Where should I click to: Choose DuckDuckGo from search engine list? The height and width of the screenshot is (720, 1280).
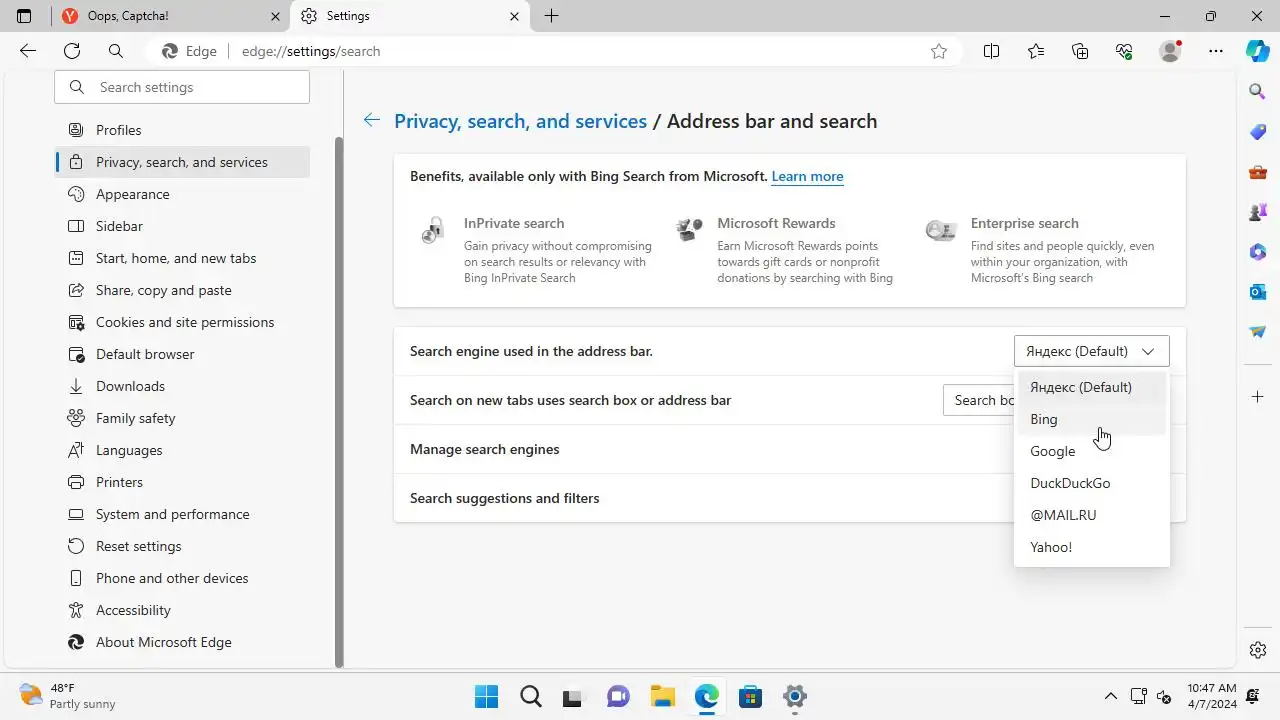[1091, 483]
